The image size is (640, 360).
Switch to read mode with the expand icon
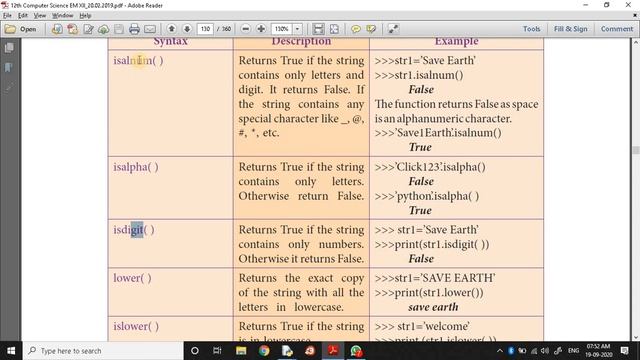(393, 29)
